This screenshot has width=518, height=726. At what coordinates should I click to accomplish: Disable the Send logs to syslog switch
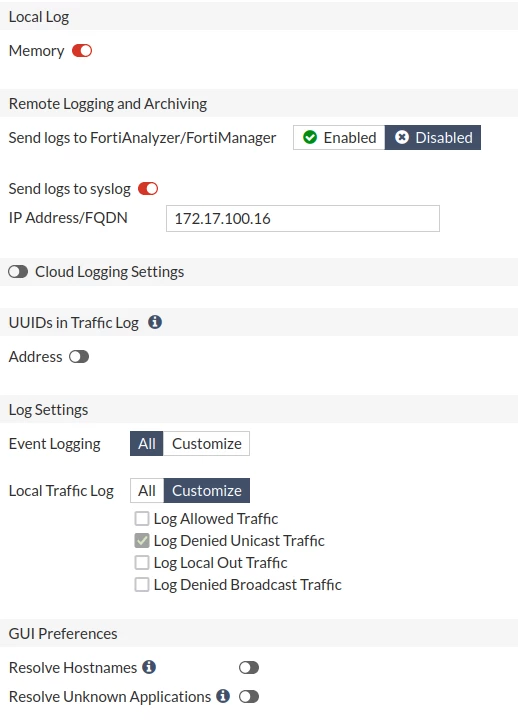pyautogui.click(x=148, y=188)
